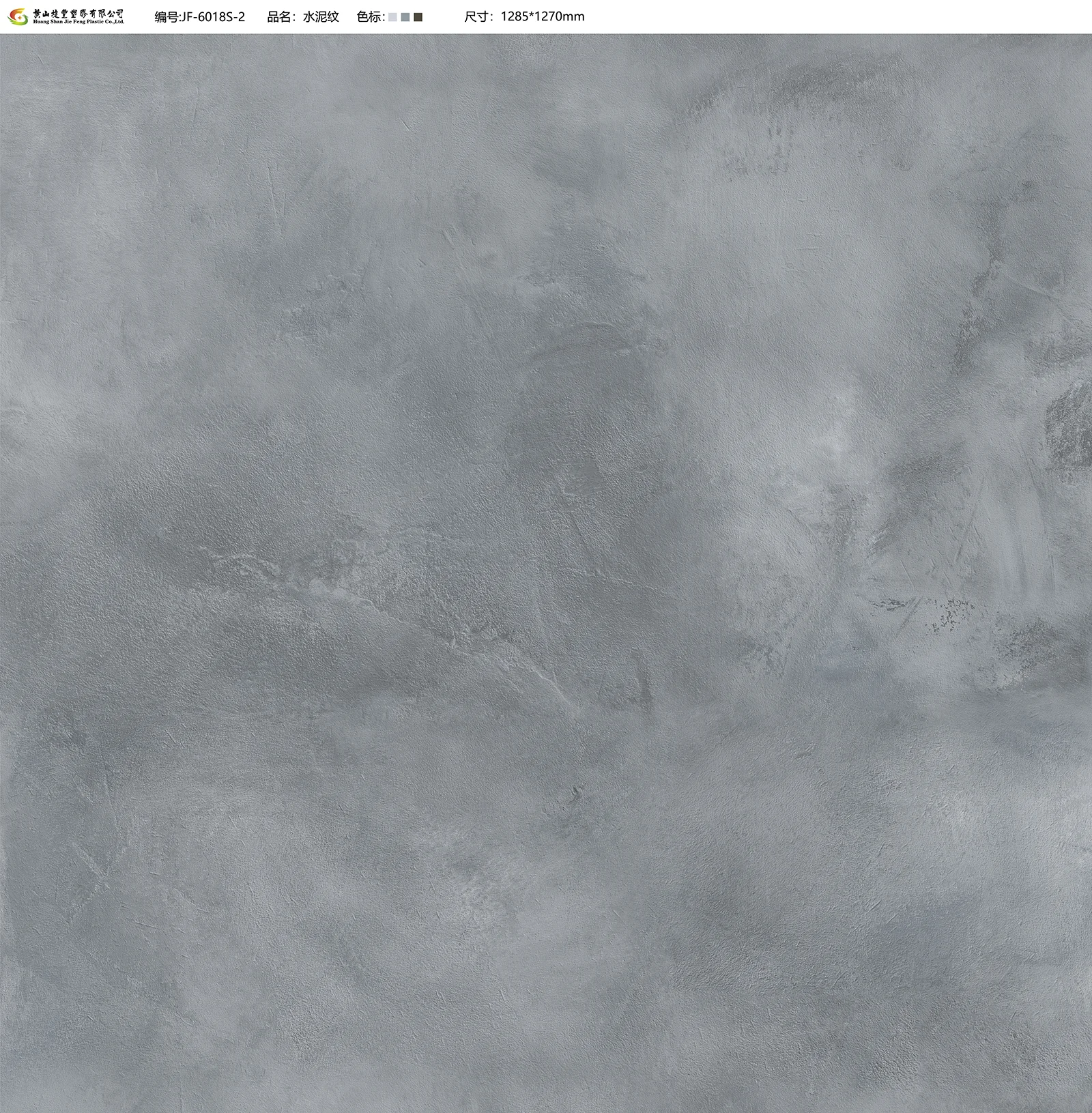This screenshot has width=1092, height=1113.
Task: Click the '编号' label
Action: click(166, 17)
